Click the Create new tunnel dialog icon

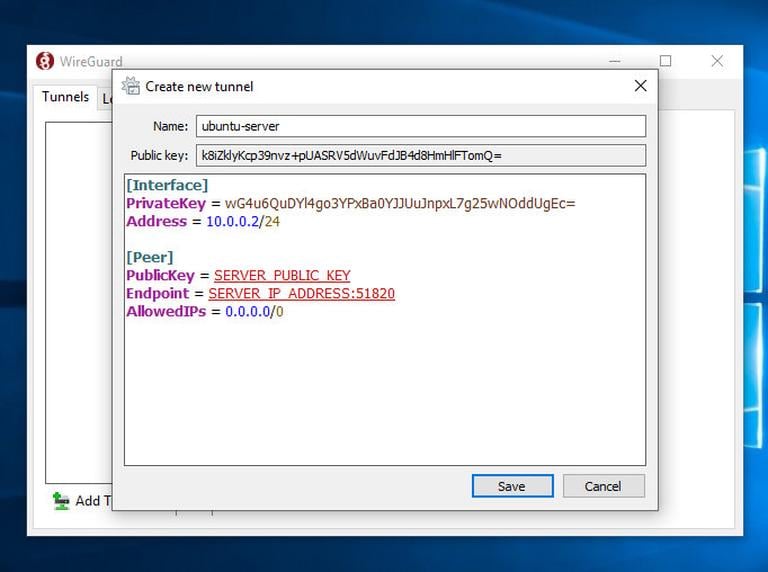pos(131,86)
